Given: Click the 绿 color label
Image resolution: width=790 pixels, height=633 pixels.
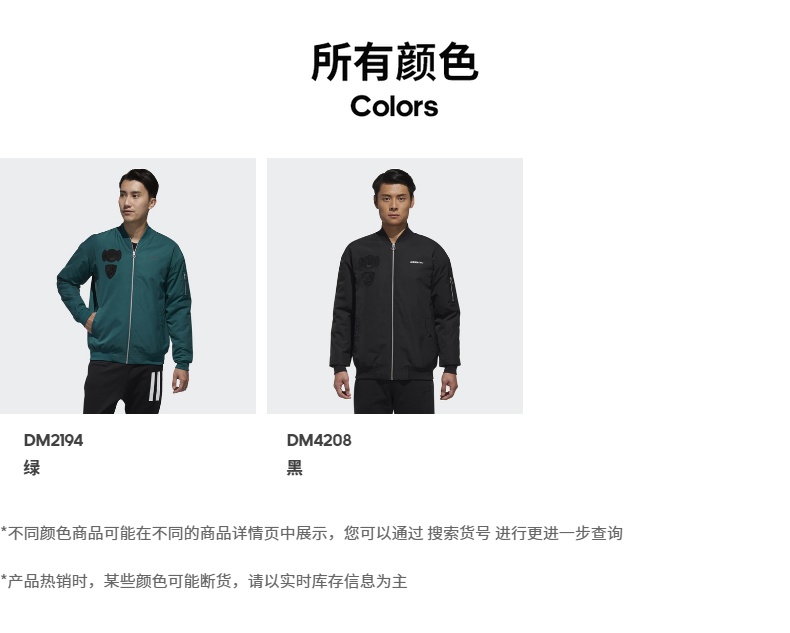Looking at the screenshot, I should tap(32, 468).
